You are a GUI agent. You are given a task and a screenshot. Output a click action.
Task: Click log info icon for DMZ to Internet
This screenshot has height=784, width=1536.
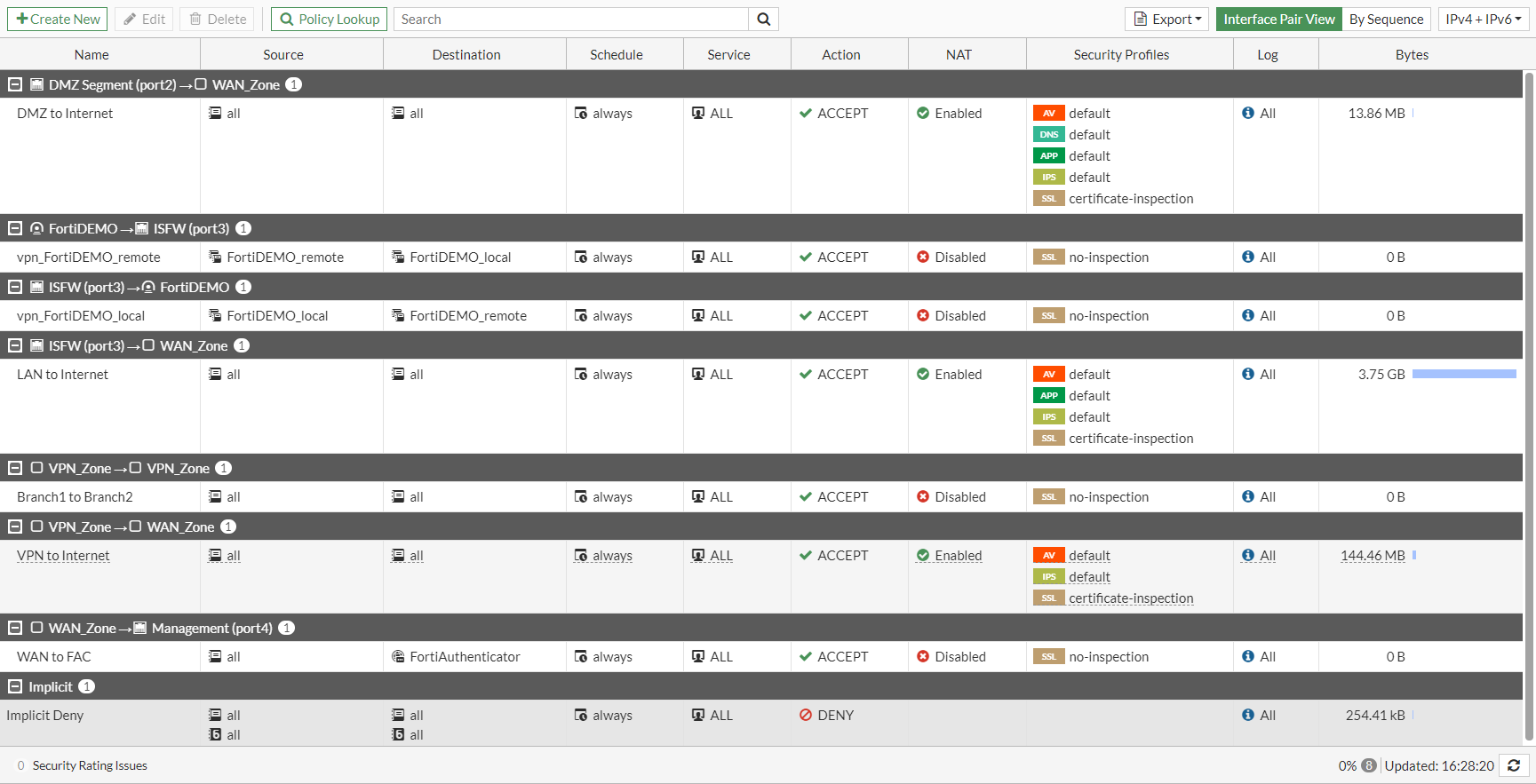tap(1248, 114)
